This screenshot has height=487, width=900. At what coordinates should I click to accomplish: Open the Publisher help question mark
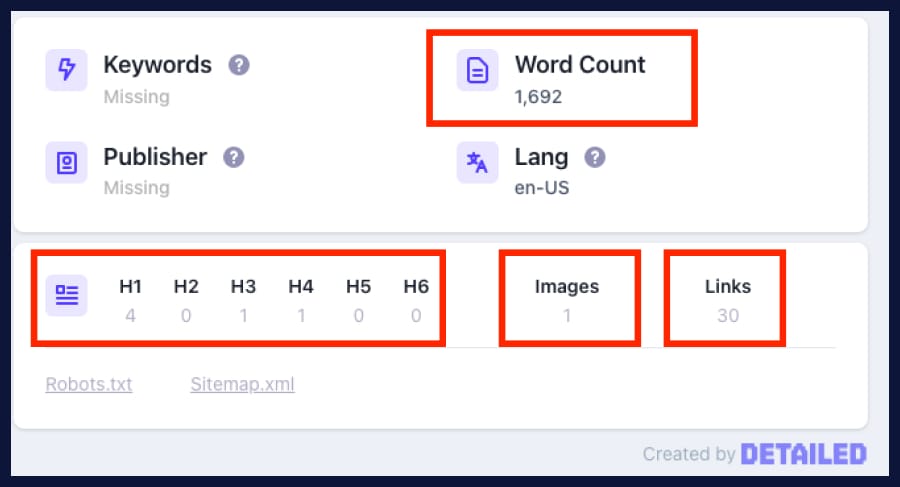point(233,157)
